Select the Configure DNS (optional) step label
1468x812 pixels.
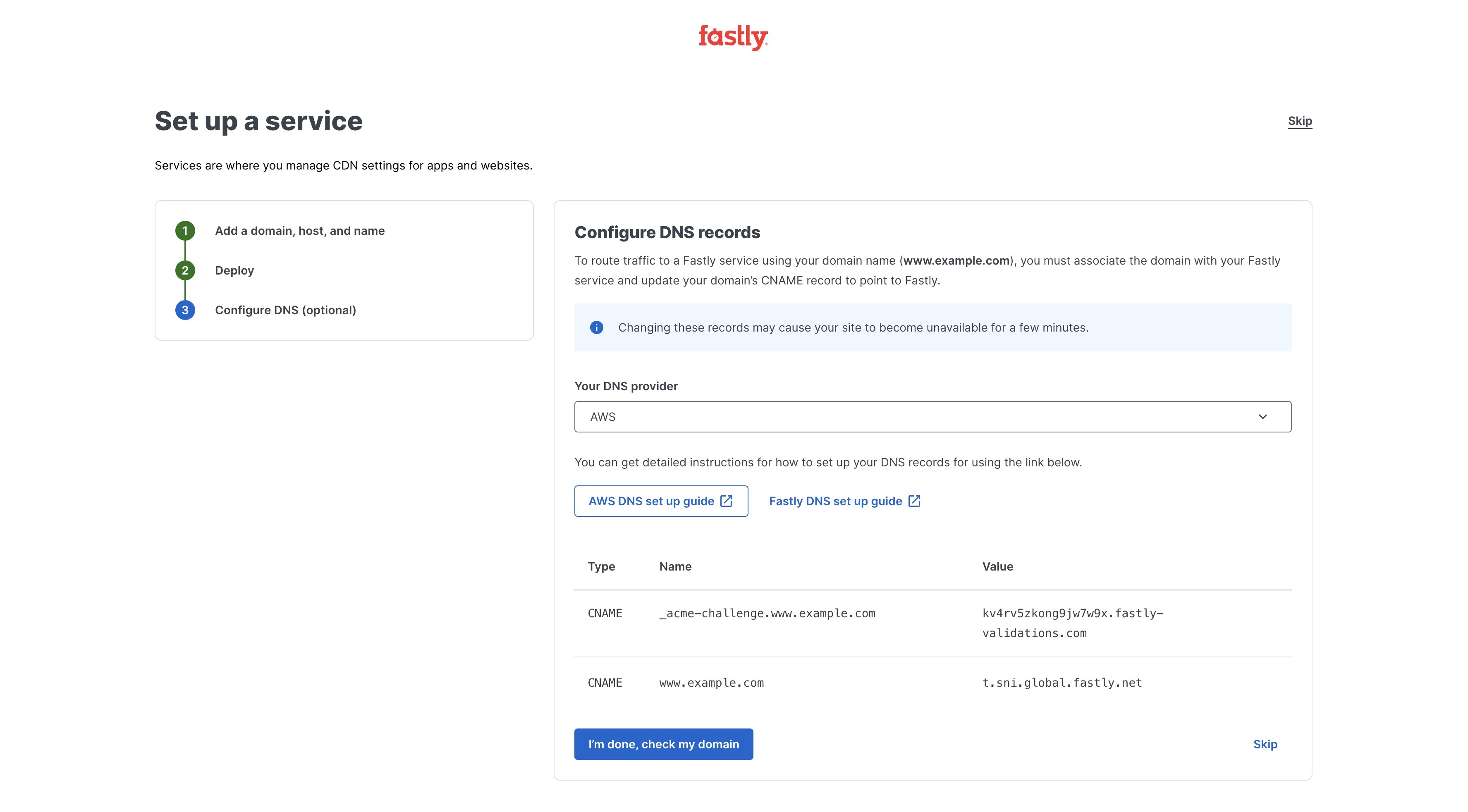285,310
